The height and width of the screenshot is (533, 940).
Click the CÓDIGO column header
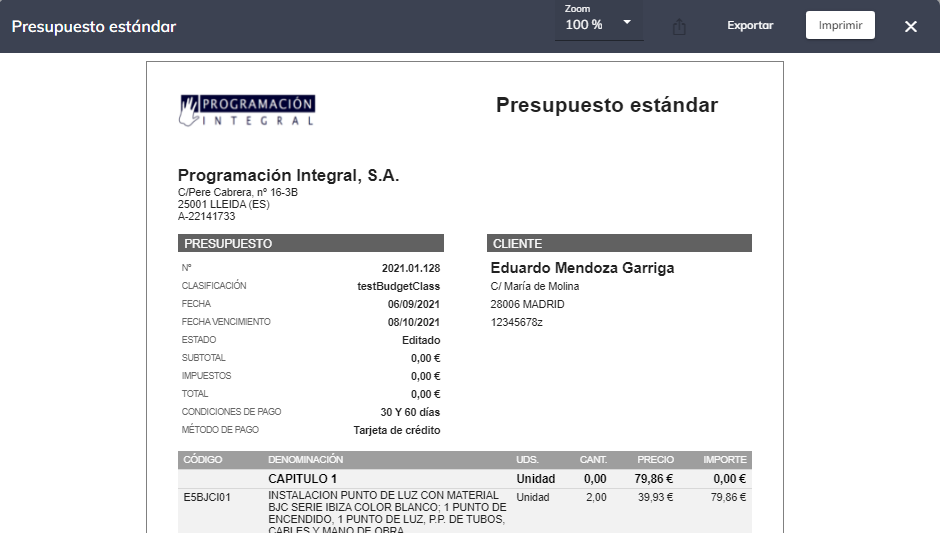point(203,460)
